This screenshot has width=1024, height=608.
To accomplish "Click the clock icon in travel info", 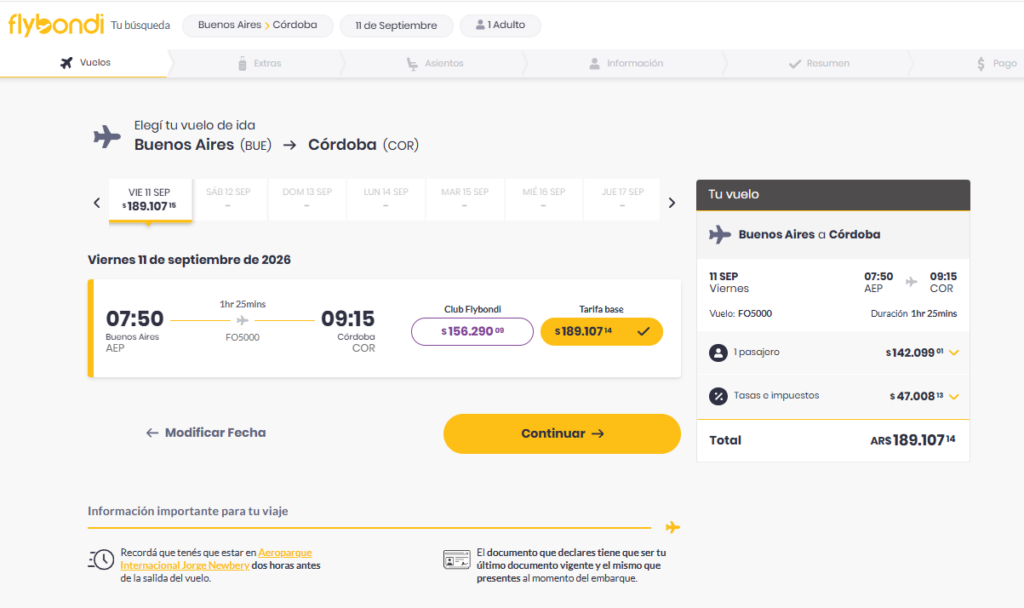I will (101, 560).
